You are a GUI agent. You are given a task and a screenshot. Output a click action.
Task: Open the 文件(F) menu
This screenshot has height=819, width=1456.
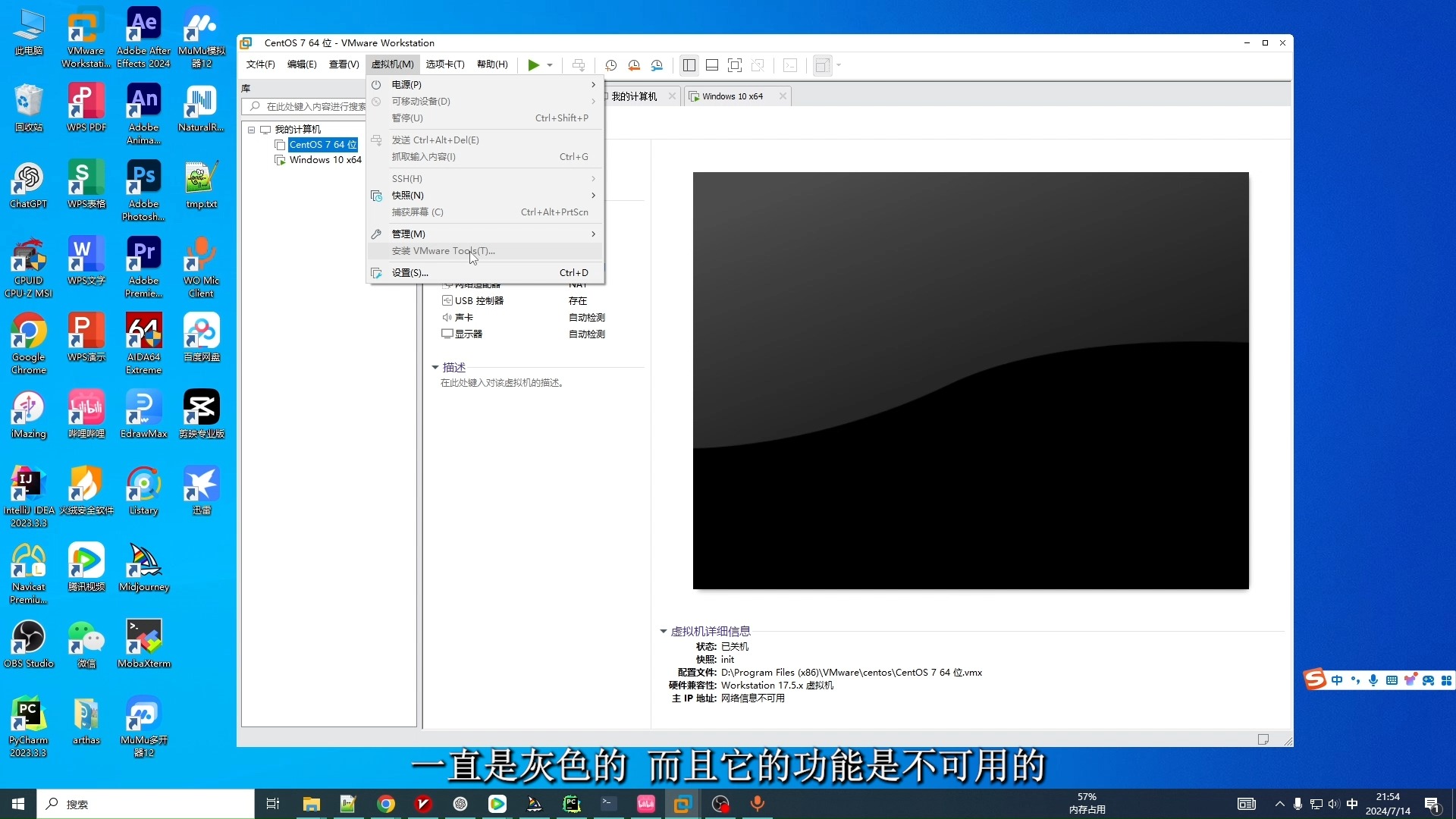point(260,64)
